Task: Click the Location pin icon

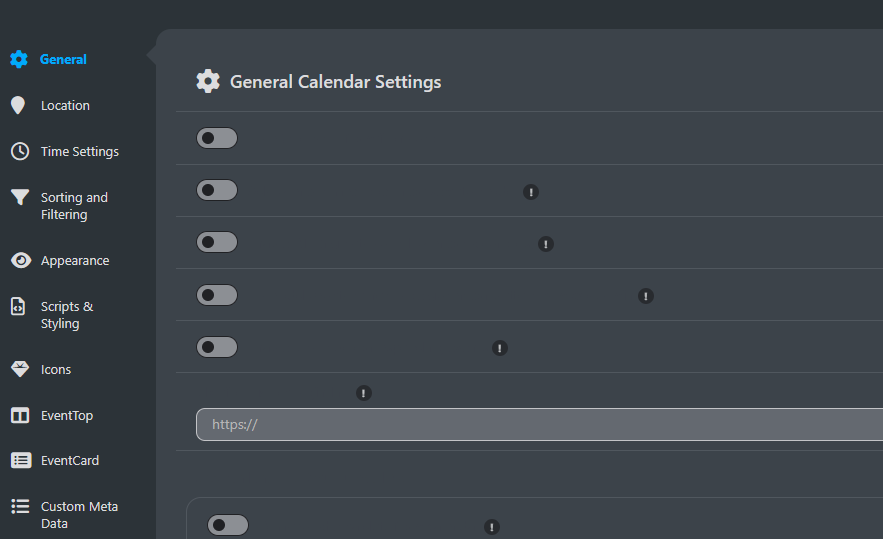Action: tap(18, 105)
